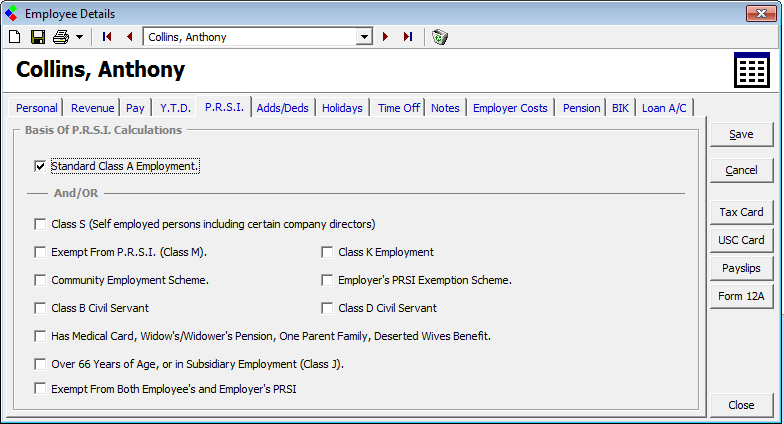
Task: Go to last employee record
Action: click(x=408, y=36)
